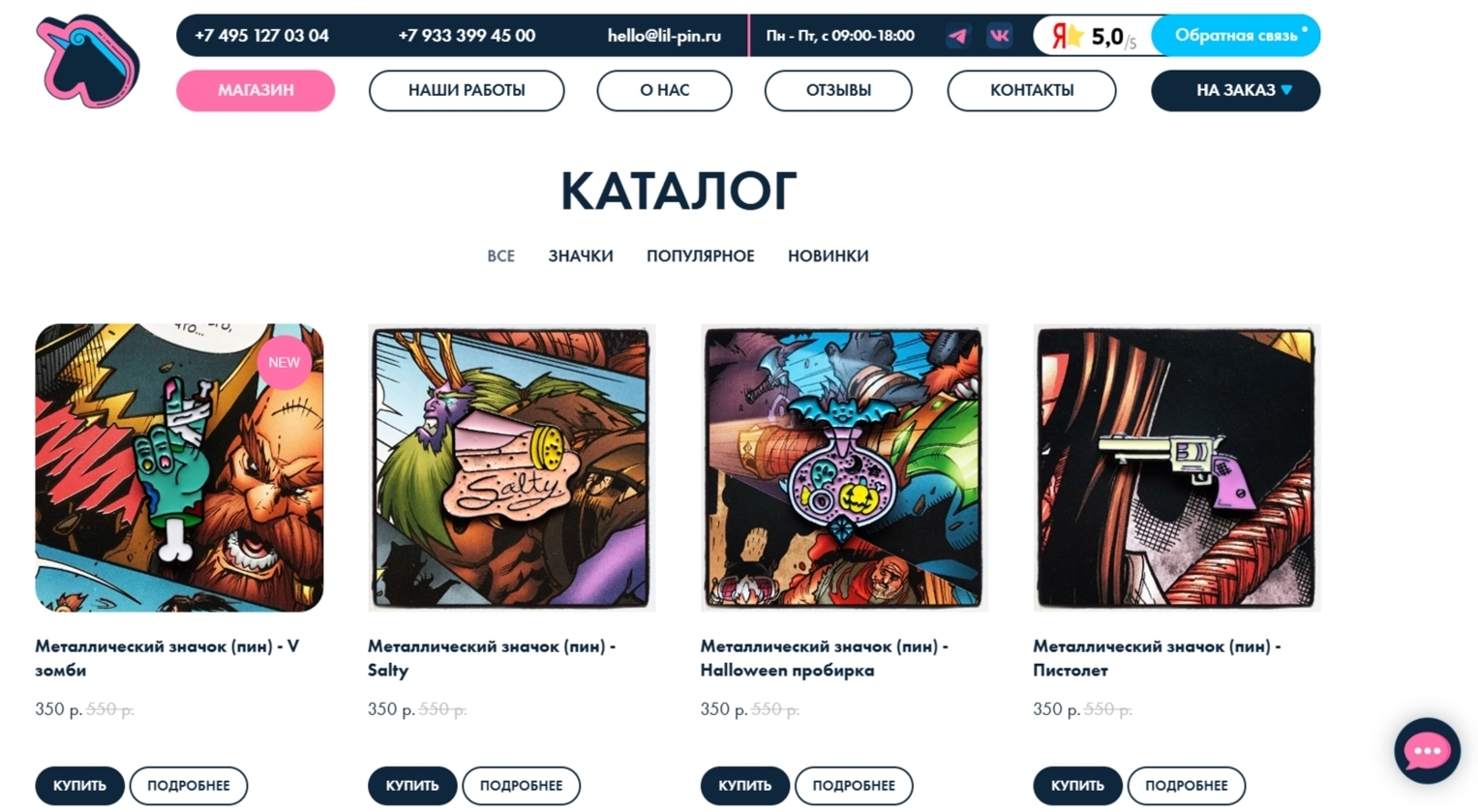Open the chat bubble widget
The height and width of the screenshot is (812, 1478).
1427,751
